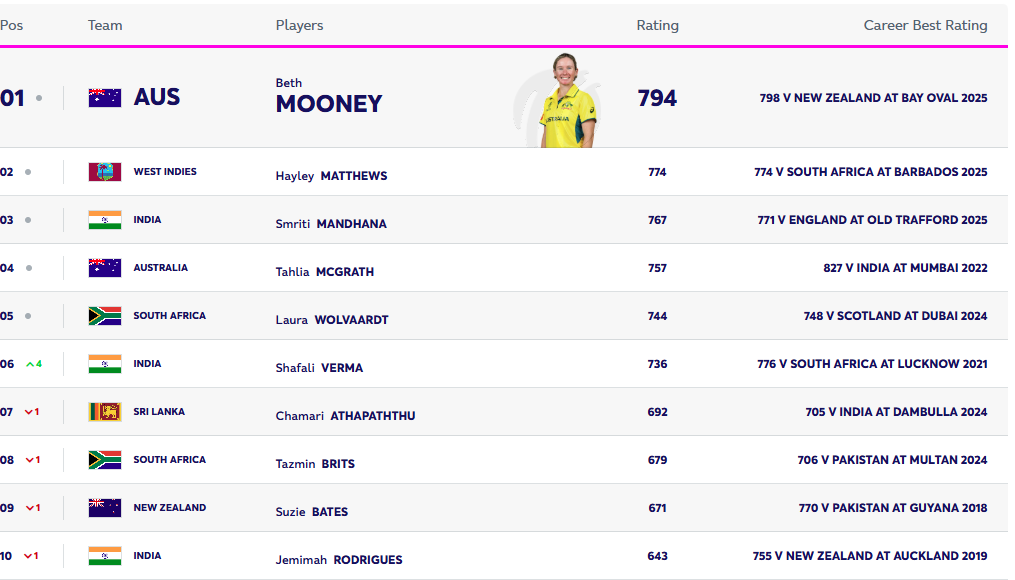Click the Sri Lanka flag icon
This screenshot has width=1015, height=580.
pyautogui.click(x=105, y=412)
